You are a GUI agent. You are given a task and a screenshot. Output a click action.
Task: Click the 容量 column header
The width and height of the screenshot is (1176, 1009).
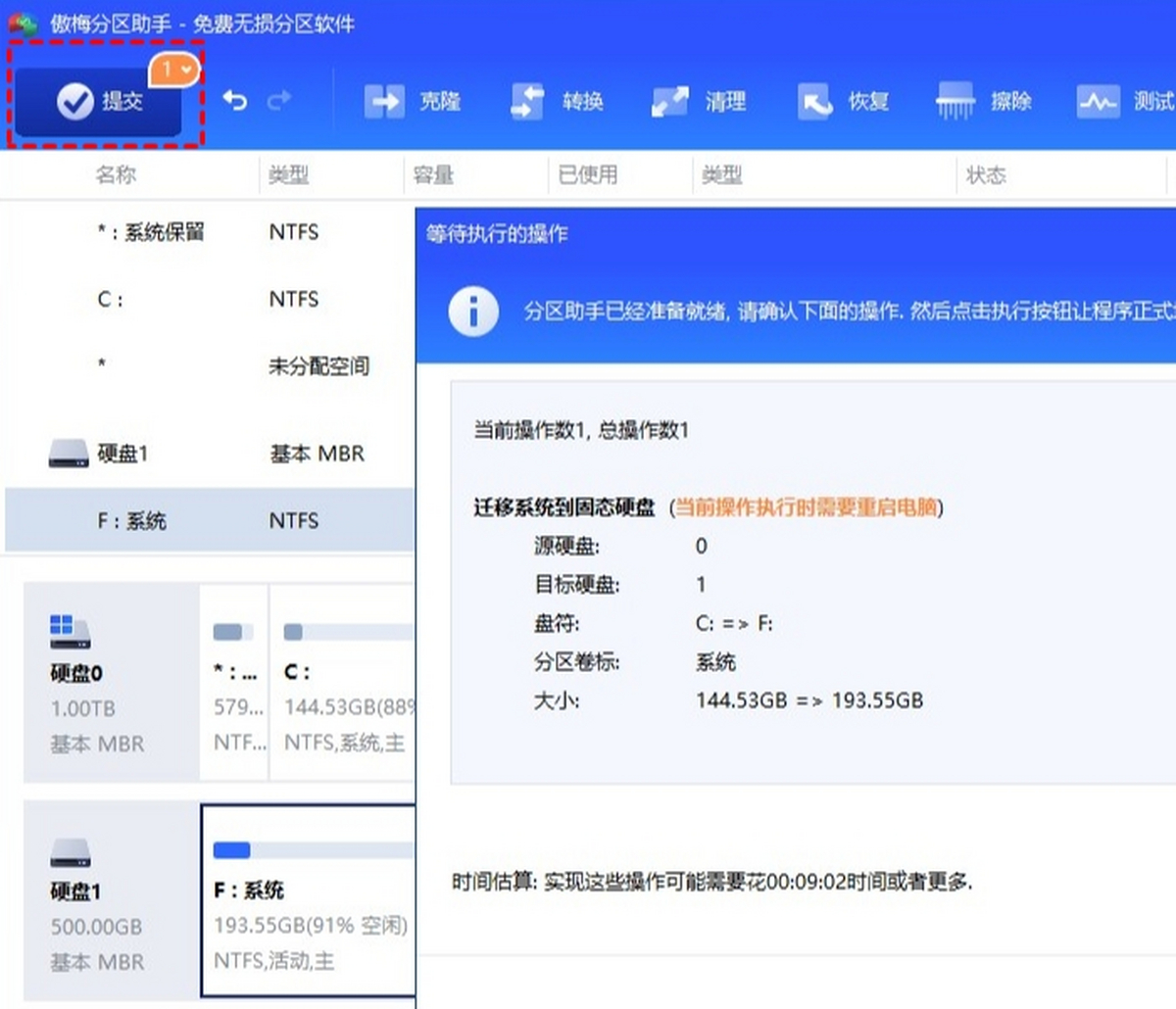(x=433, y=174)
